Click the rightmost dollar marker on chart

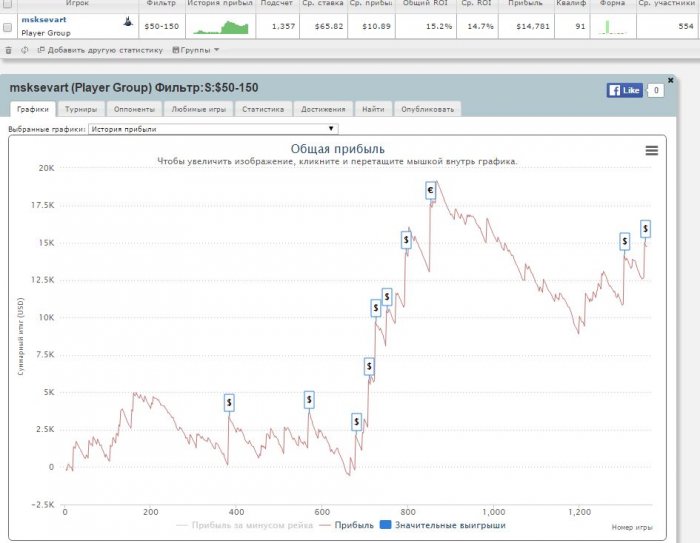point(645,228)
